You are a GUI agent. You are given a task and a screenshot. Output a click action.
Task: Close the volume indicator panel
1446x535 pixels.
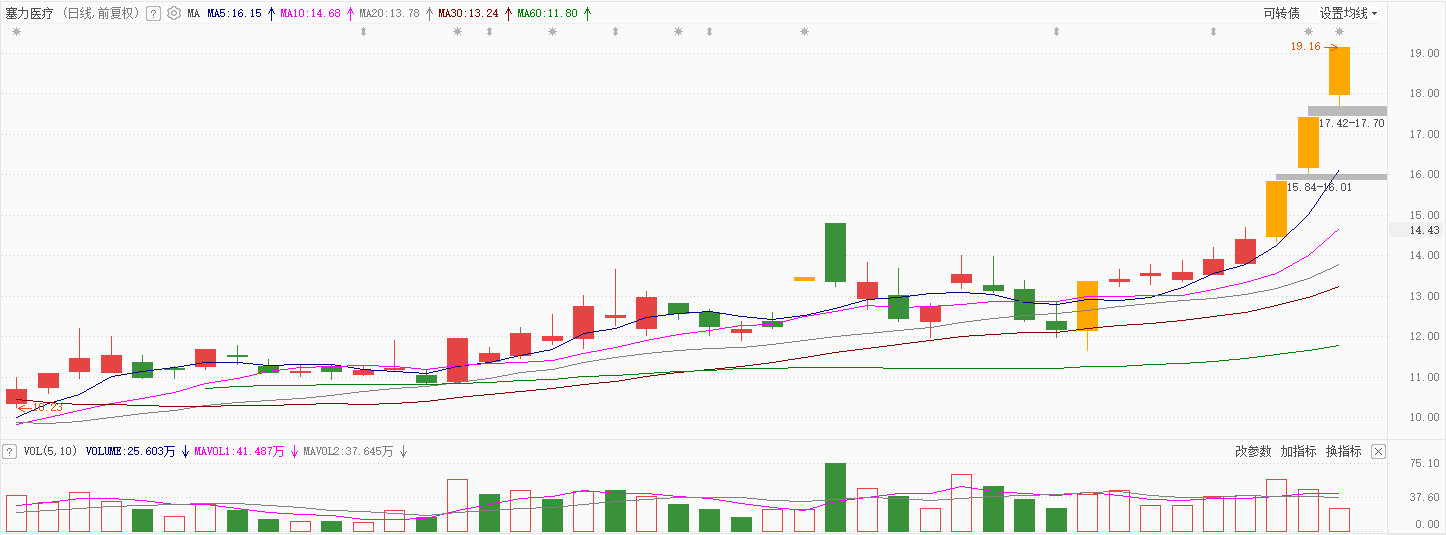pyautogui.click(x=1378, y=452)
